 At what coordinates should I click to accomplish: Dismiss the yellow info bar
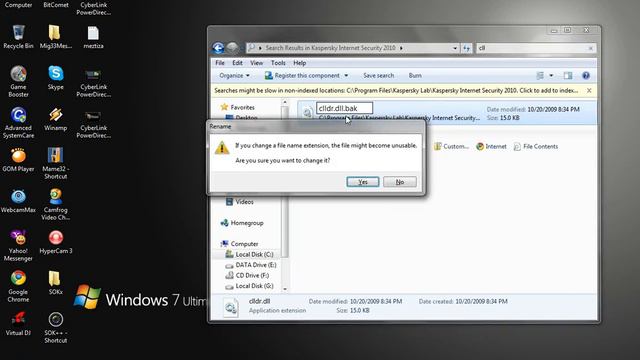tap(589, 91)
